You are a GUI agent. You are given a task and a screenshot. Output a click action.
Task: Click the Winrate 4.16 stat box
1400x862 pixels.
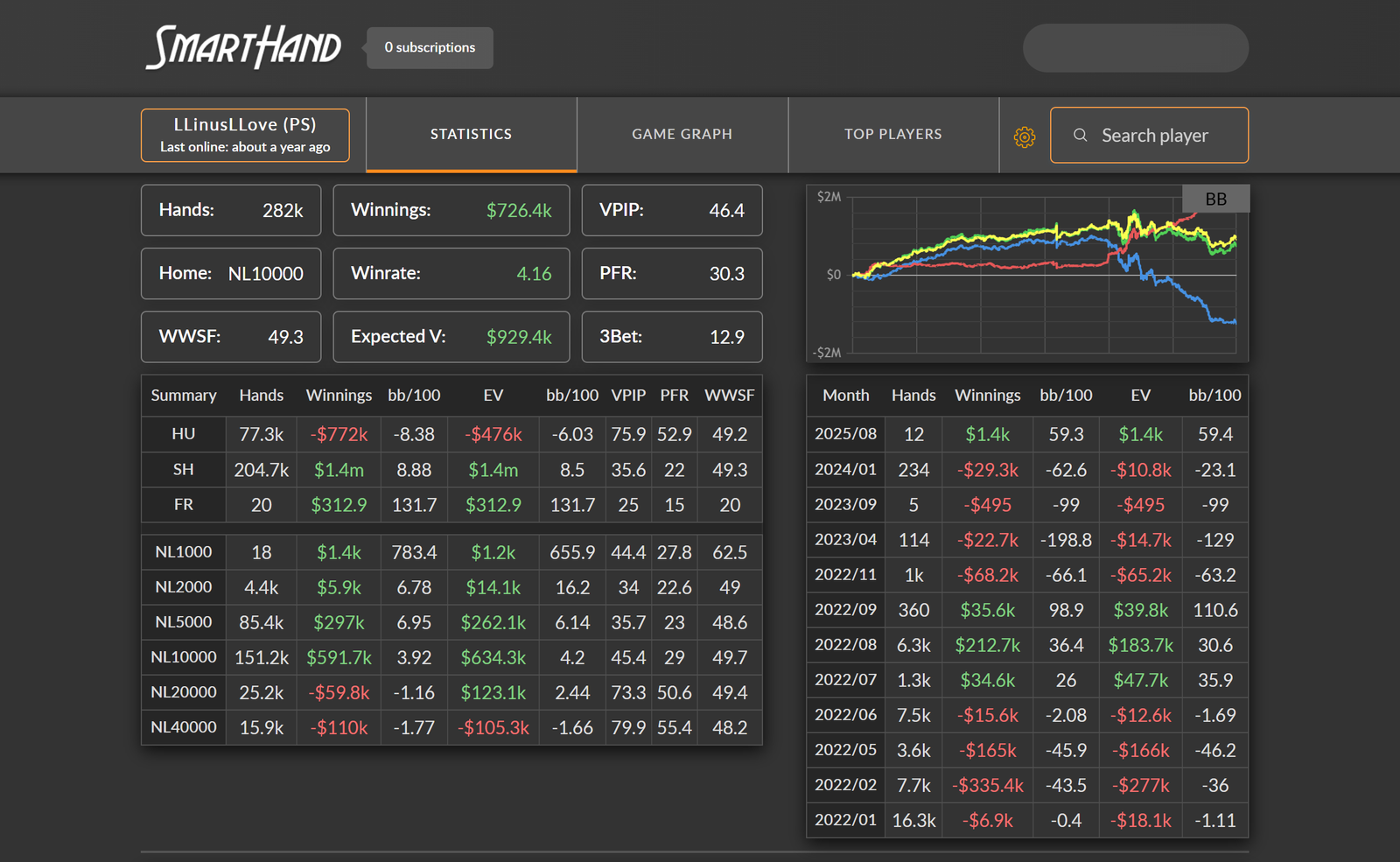pos(451,273)
